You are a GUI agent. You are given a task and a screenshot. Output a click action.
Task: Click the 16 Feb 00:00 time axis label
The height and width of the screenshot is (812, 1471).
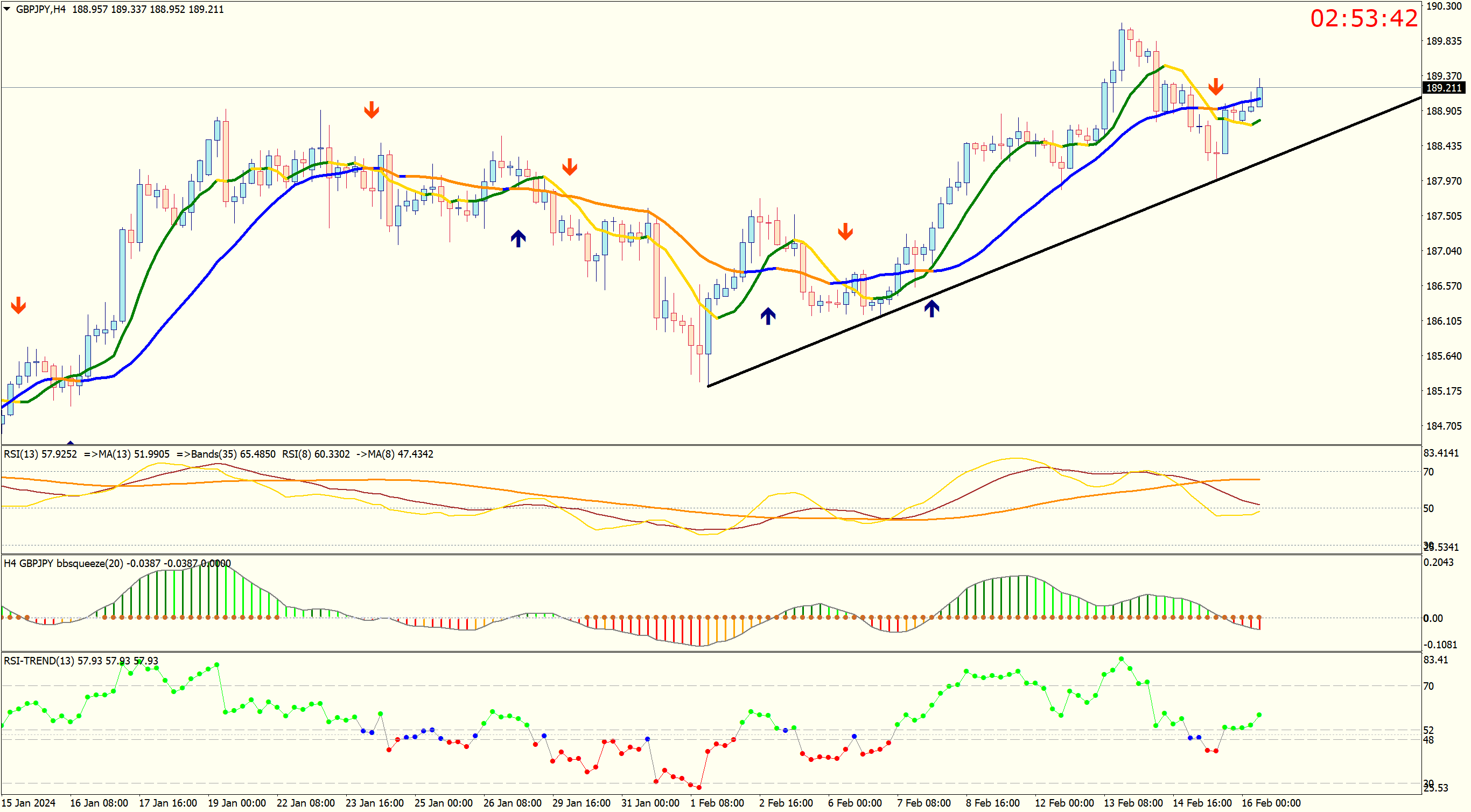(x=1271, y=803)
